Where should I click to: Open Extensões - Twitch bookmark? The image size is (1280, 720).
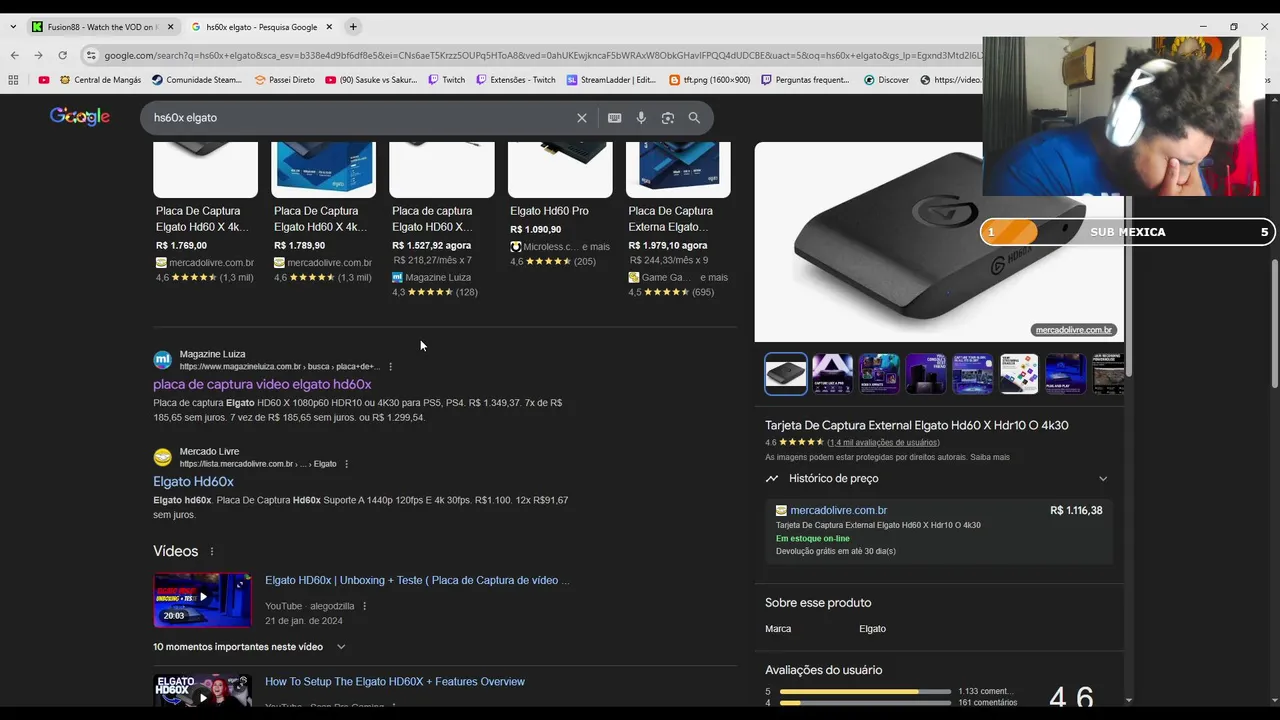[516, 80]
